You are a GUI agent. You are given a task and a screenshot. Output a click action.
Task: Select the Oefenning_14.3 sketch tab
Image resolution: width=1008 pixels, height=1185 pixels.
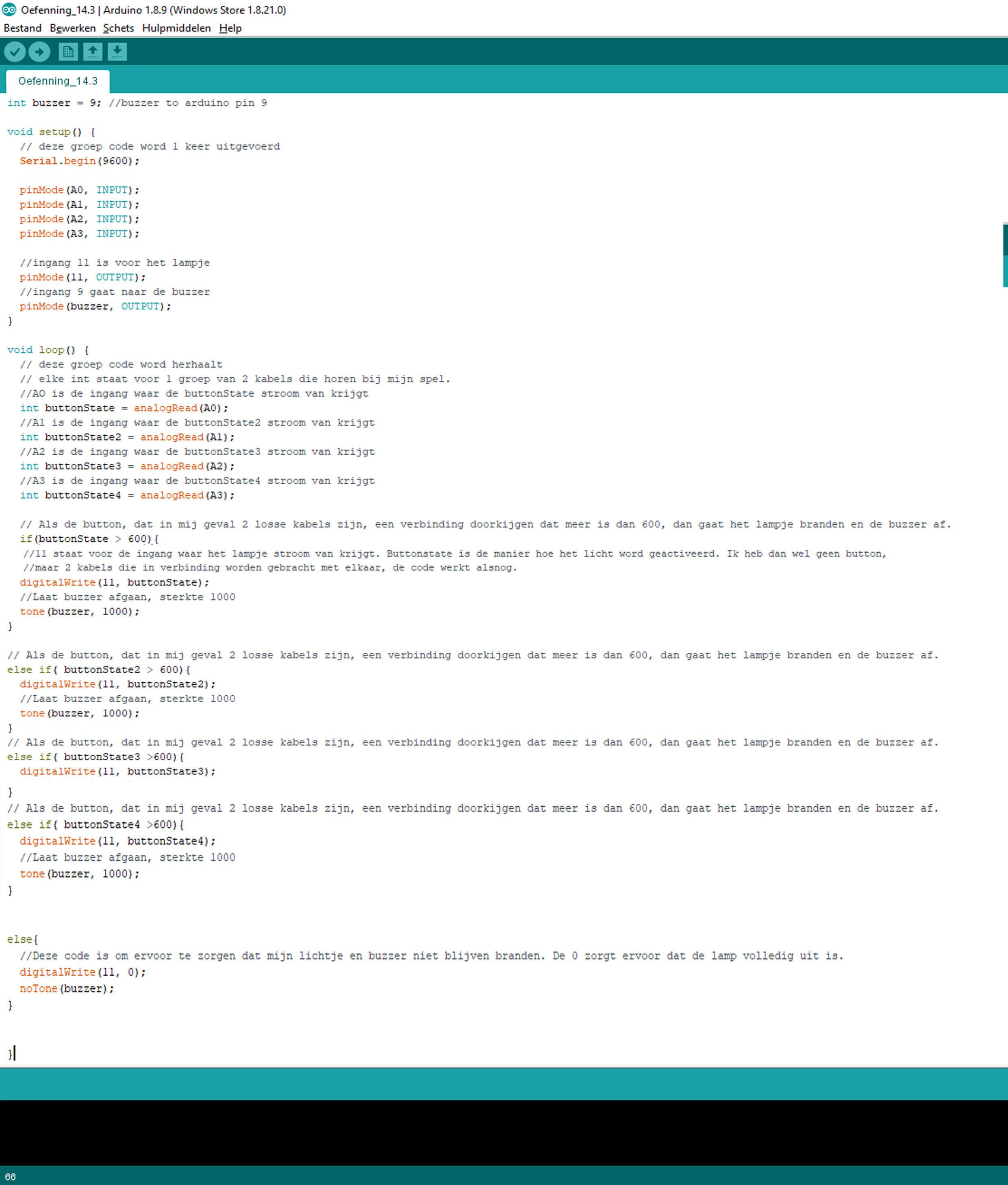click(58, 81)
